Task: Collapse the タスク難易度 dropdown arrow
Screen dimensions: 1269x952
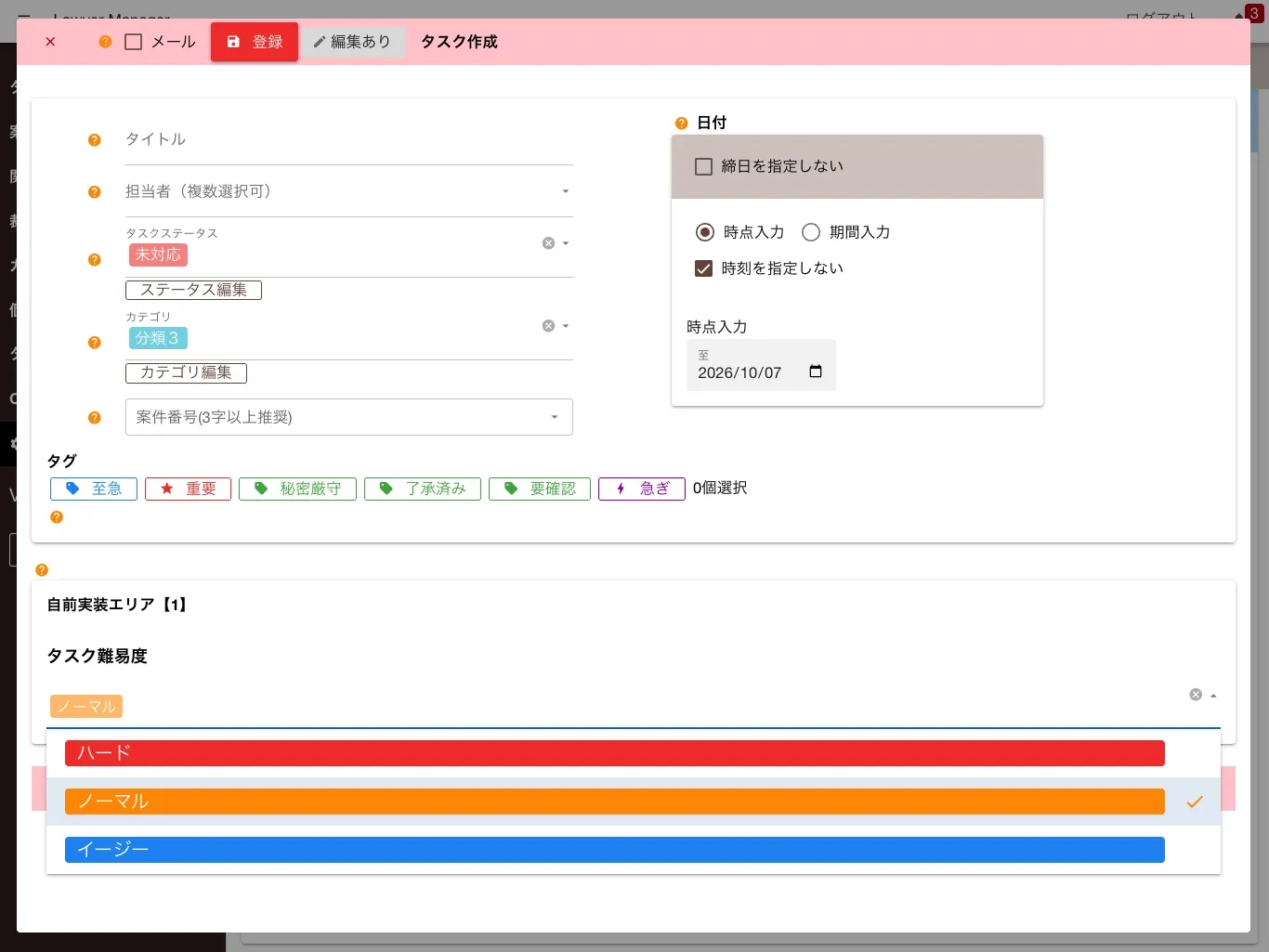Action: (1213, 696)
